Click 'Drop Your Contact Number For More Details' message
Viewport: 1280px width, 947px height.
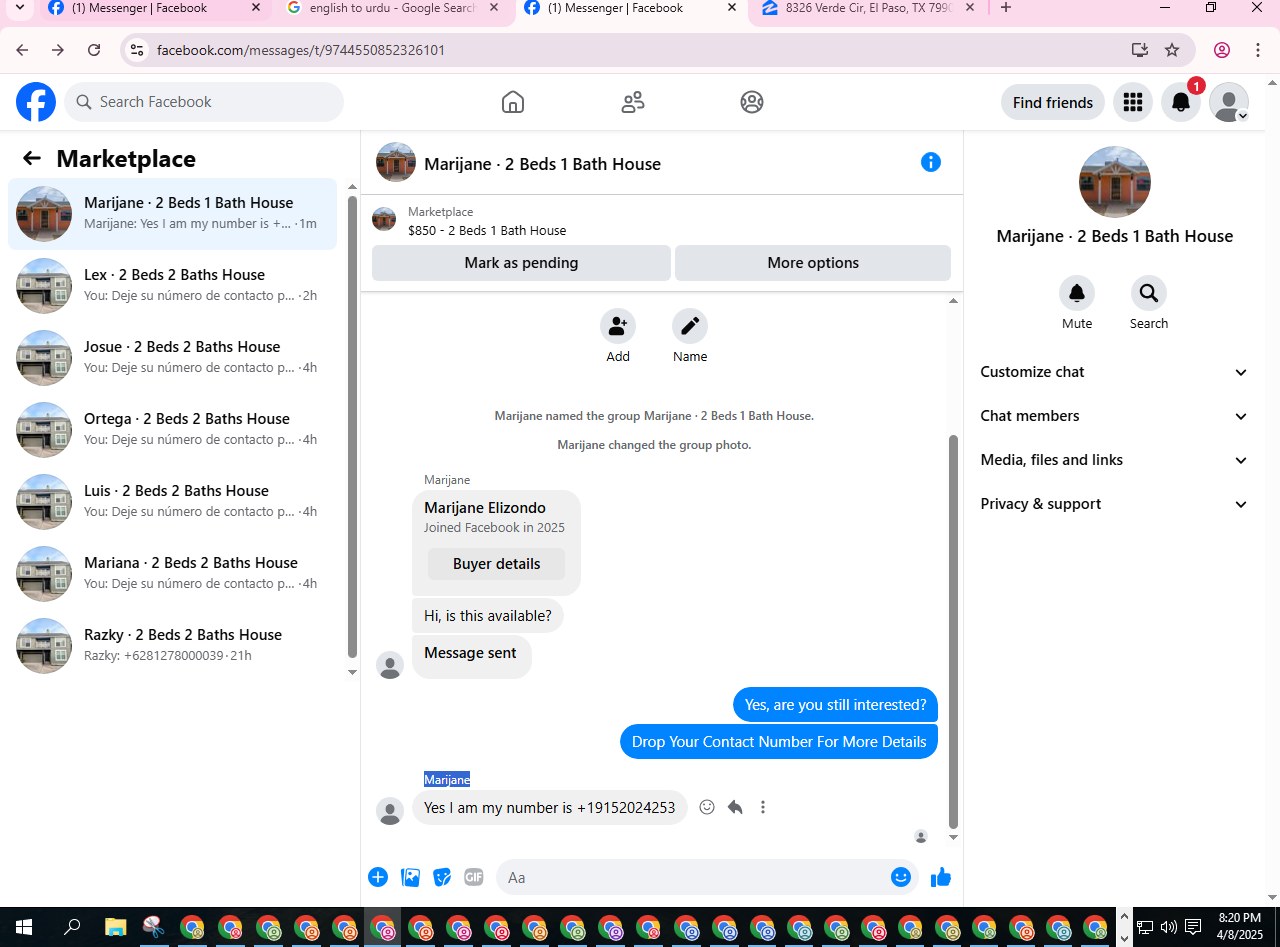[779, 742]
